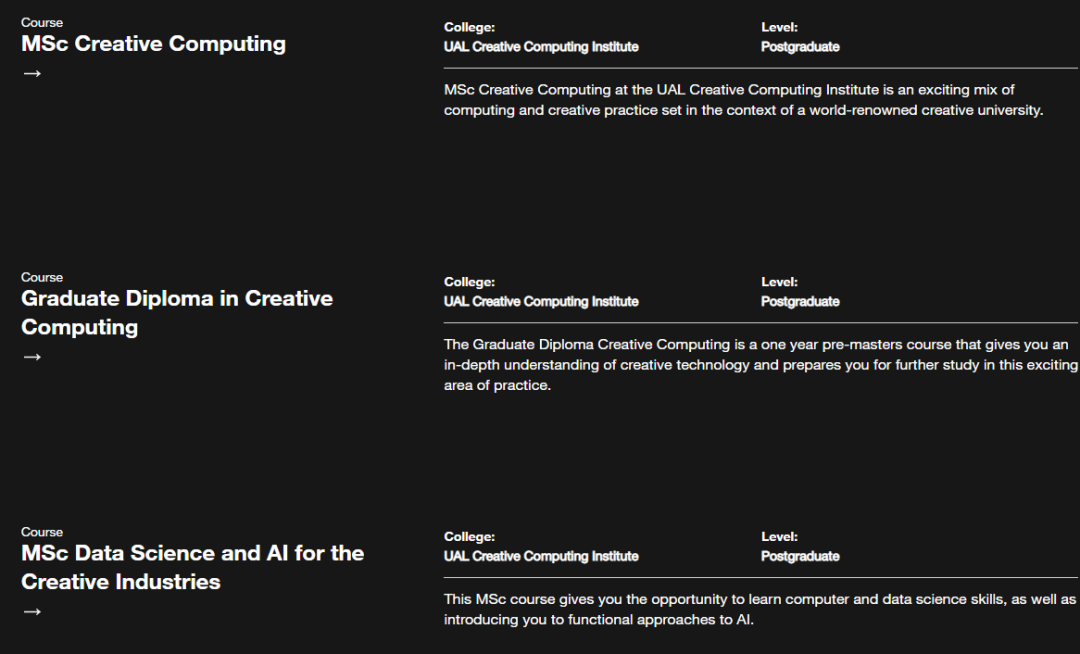This screenshot has height=654, width=1080.
Task: Click the Course label above MSc Data Science
Action: [42, 532]
